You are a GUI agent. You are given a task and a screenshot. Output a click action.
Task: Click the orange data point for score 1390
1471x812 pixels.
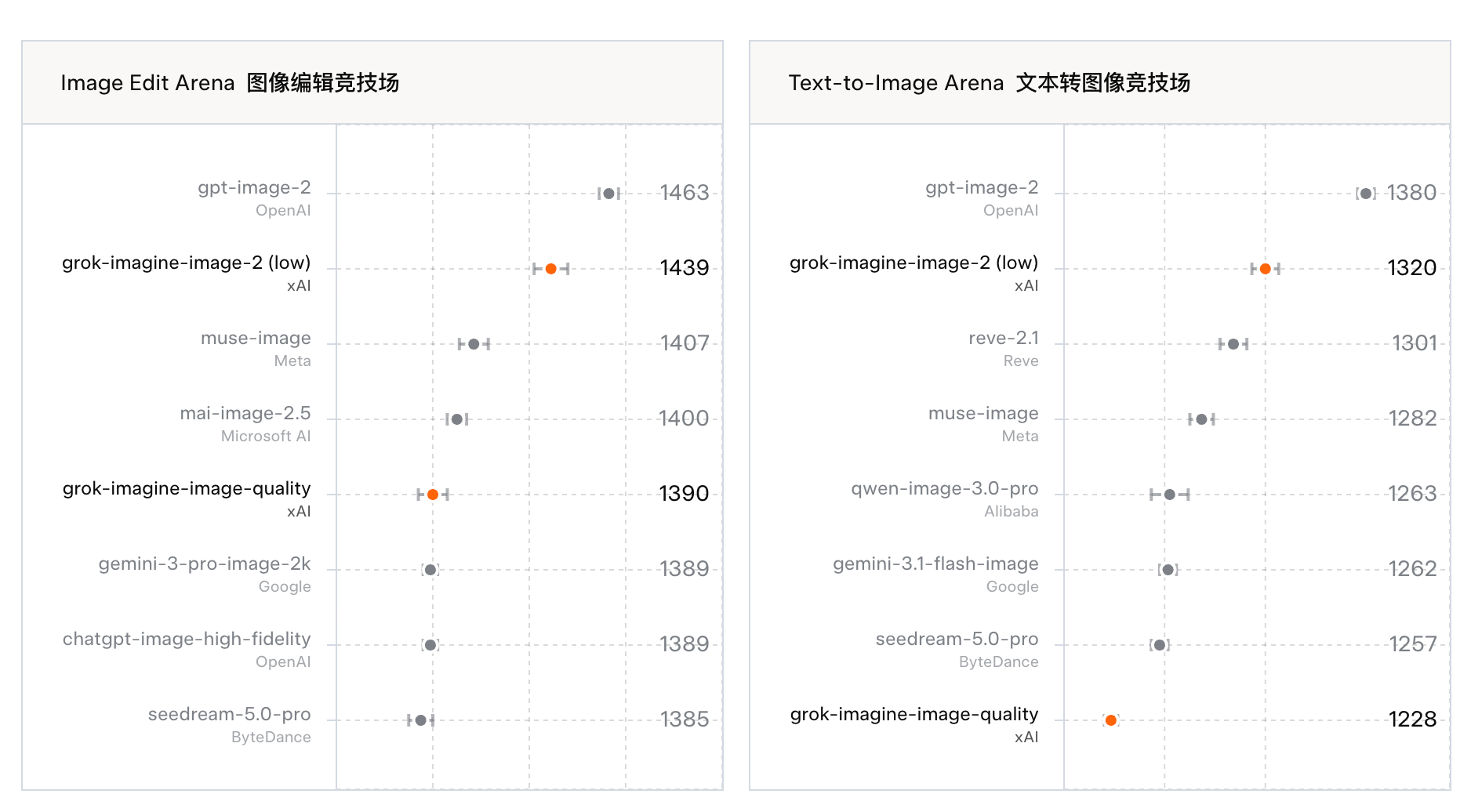433,495
